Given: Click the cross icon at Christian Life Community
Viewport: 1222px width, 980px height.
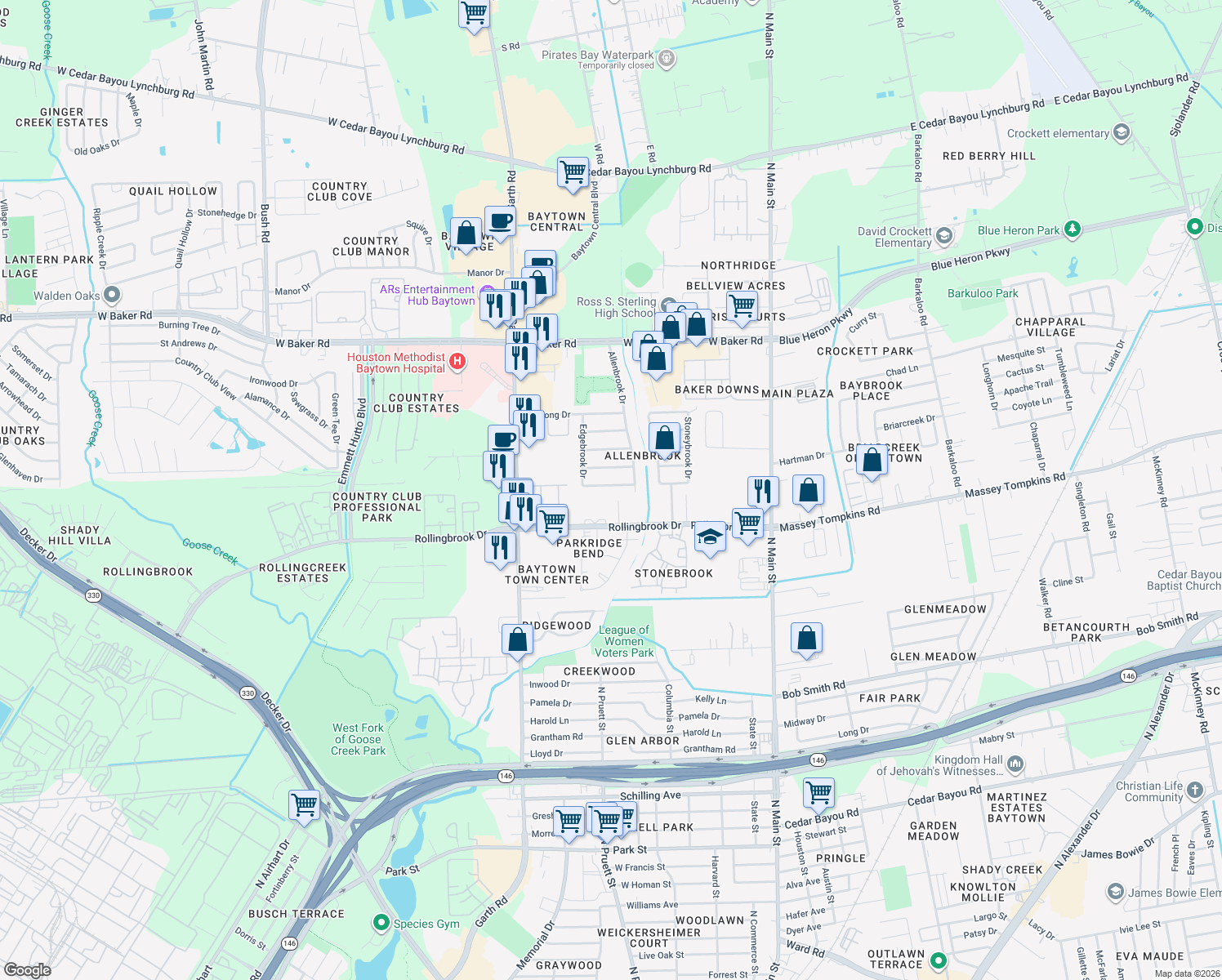Looking at the screenshot, I should tap(1195, 789).
